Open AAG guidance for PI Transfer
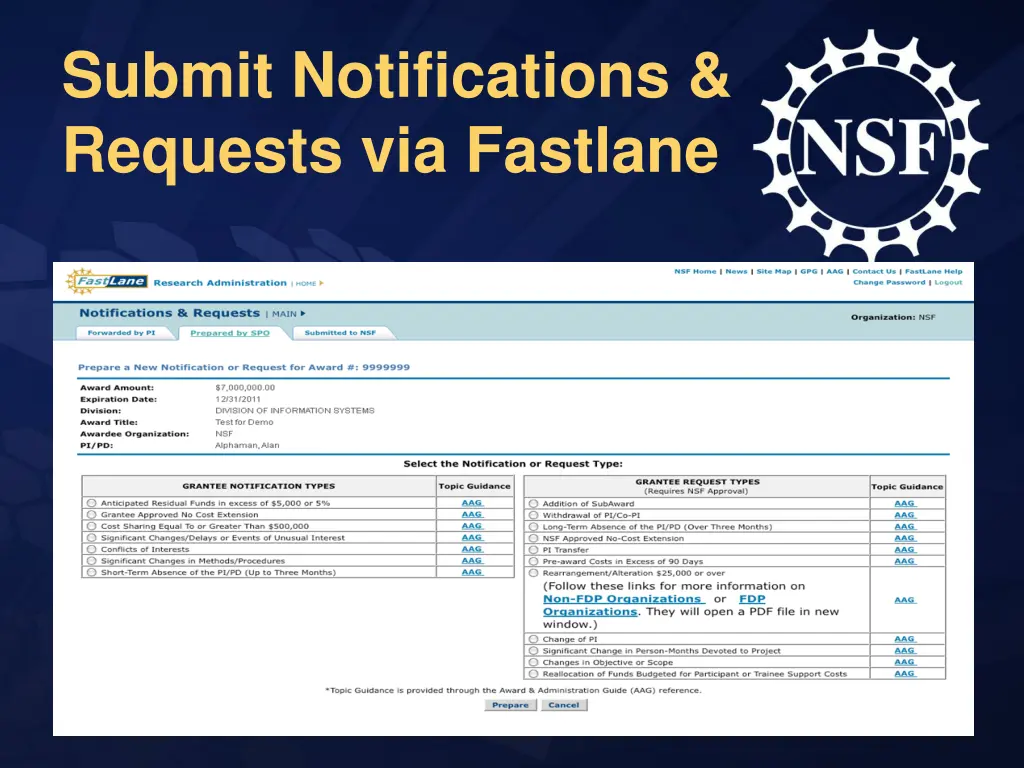The image size is (1024, 768). 905,550
